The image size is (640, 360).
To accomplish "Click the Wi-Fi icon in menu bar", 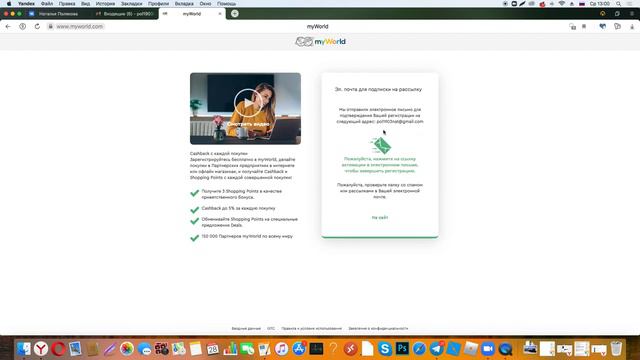I will (562, 4).
